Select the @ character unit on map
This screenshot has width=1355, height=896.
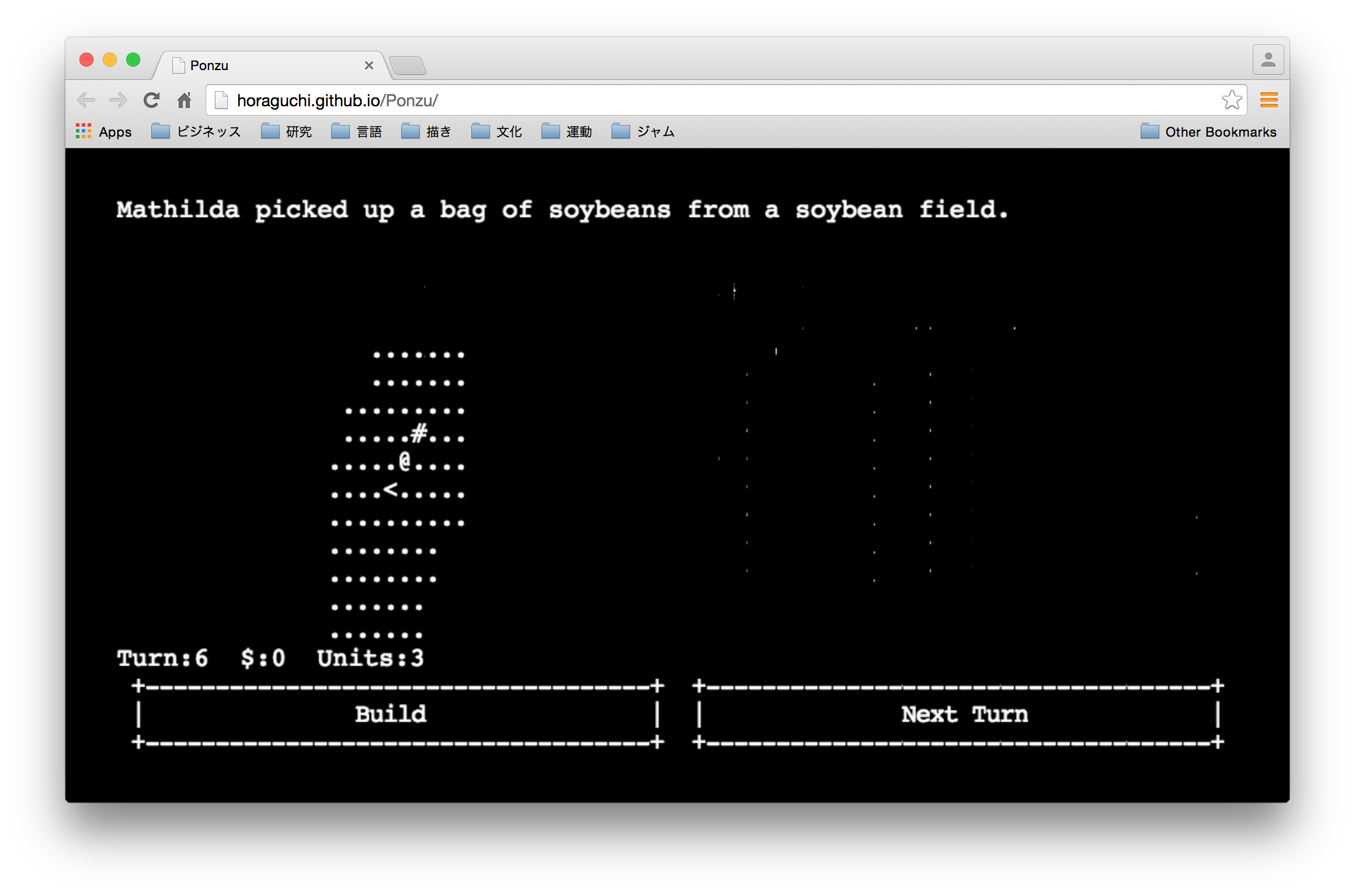tap(405, 461)
